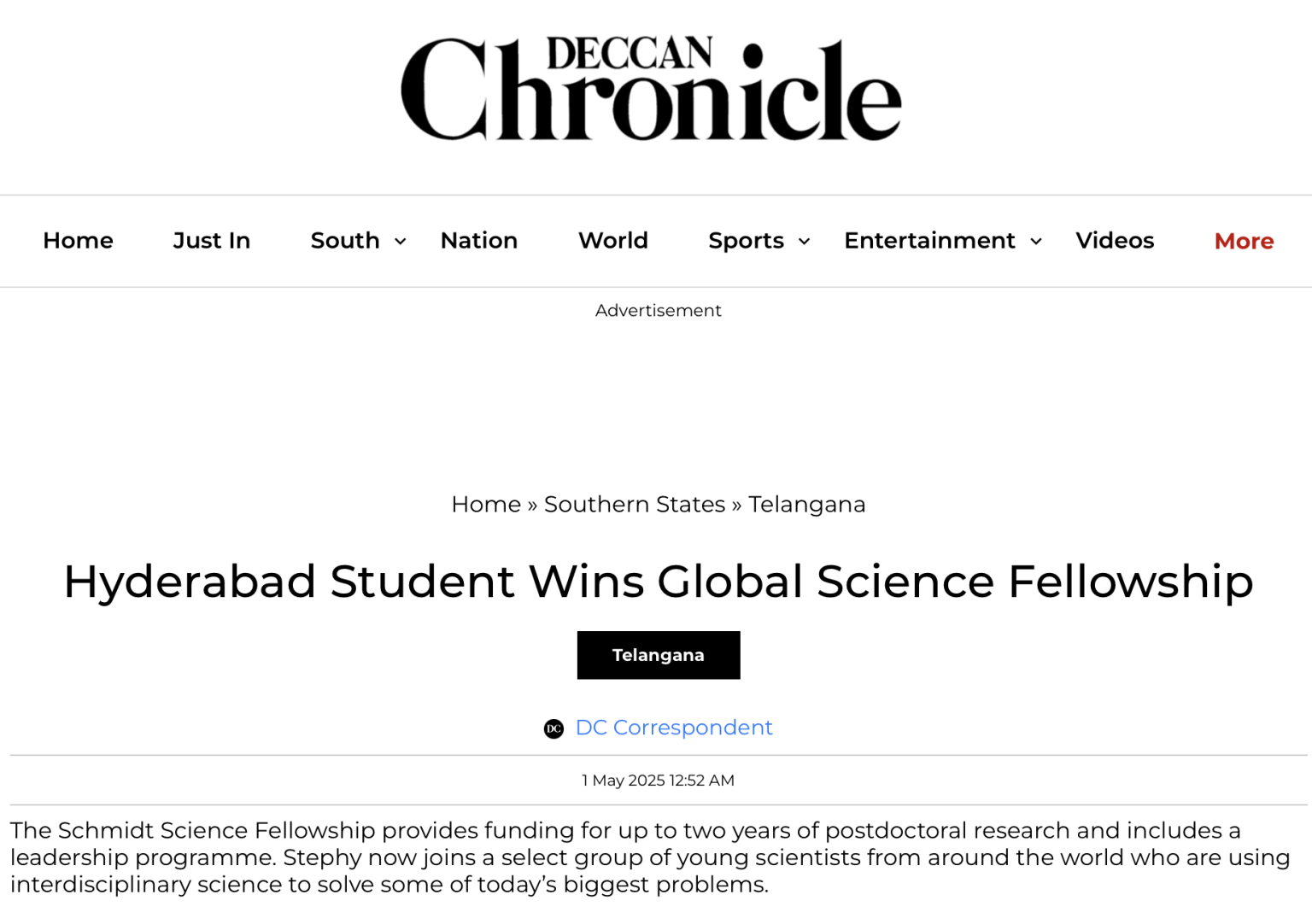Viewport: 1312px width, 924px height.
Task: Open the World news section
Action: [x=612, y=241]
